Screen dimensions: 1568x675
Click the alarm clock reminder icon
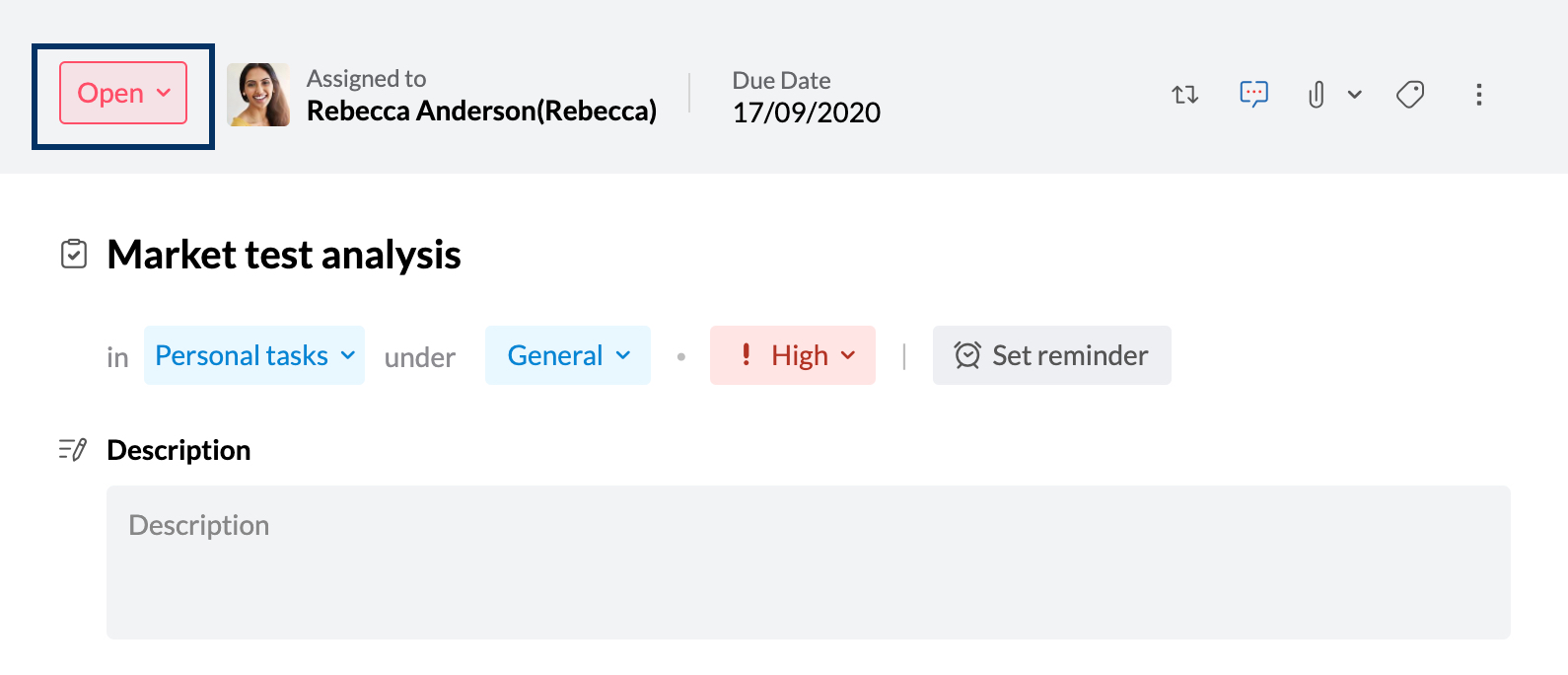click(x=967, y=355)
